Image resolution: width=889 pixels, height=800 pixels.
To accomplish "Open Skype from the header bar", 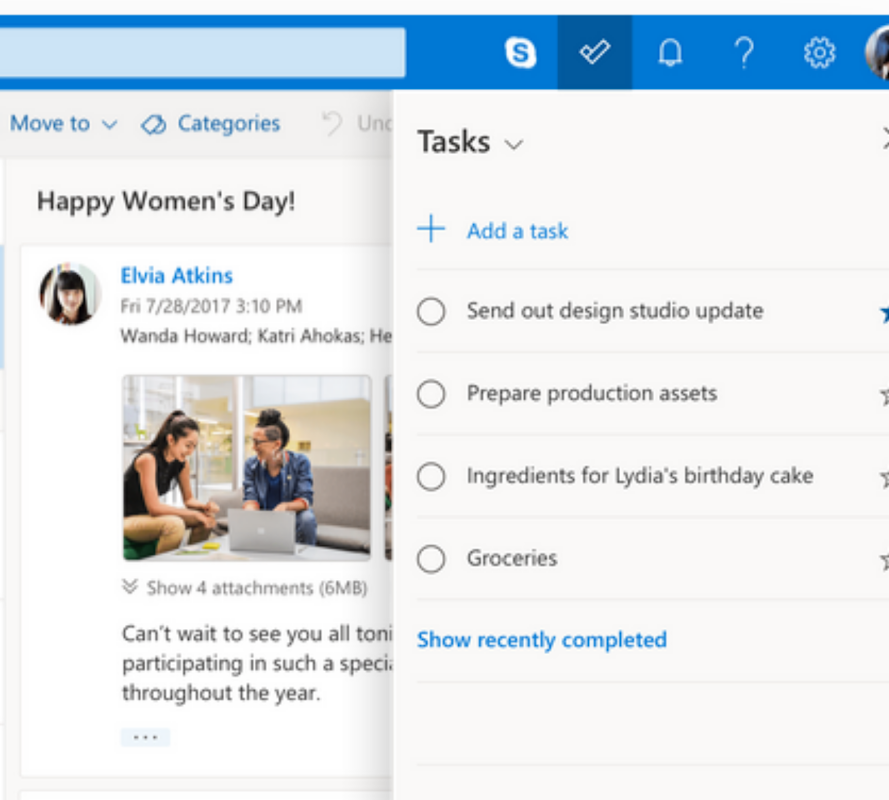I will click(520, 52).
